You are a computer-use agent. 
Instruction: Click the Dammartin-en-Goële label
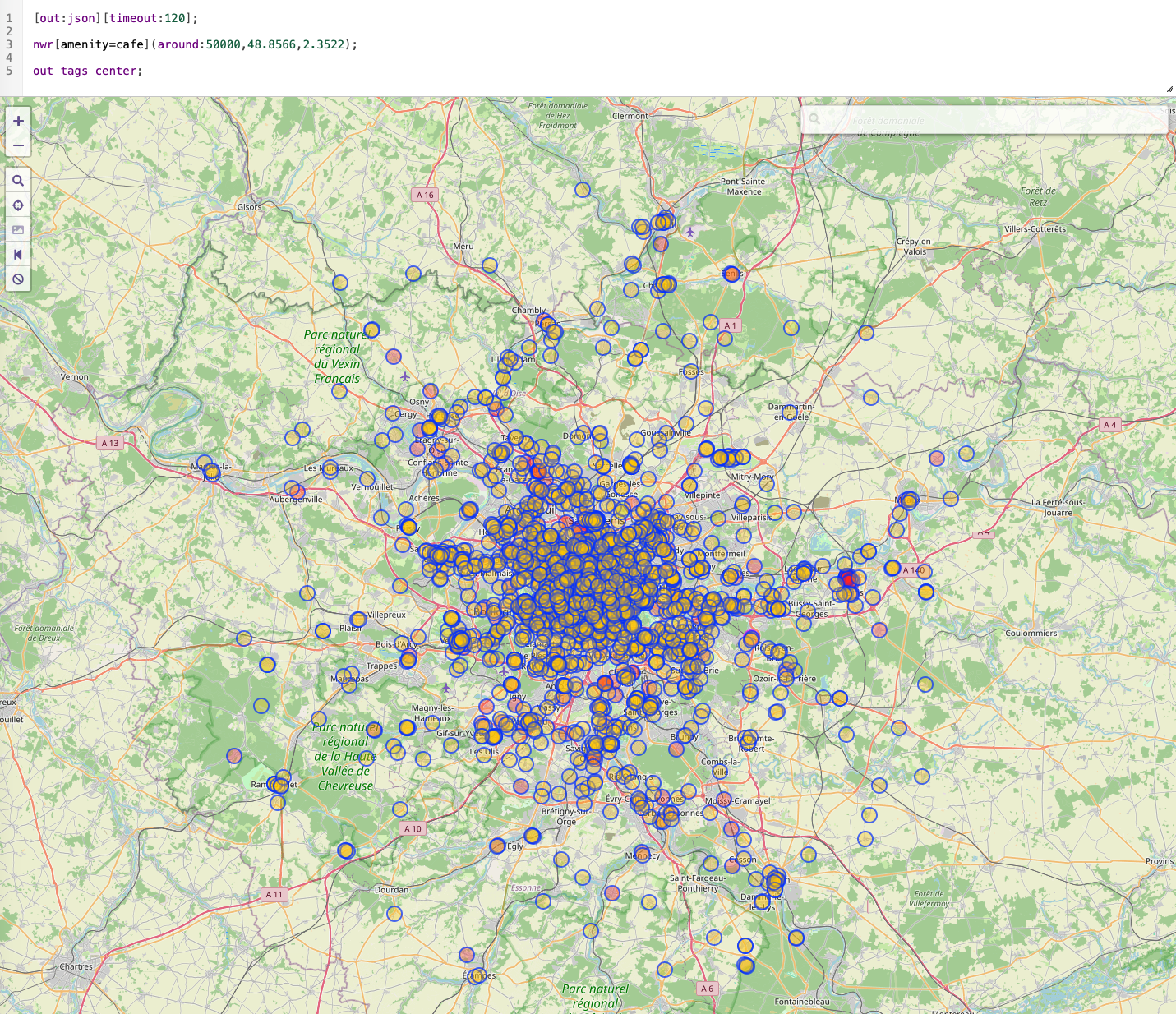(791, 412)
